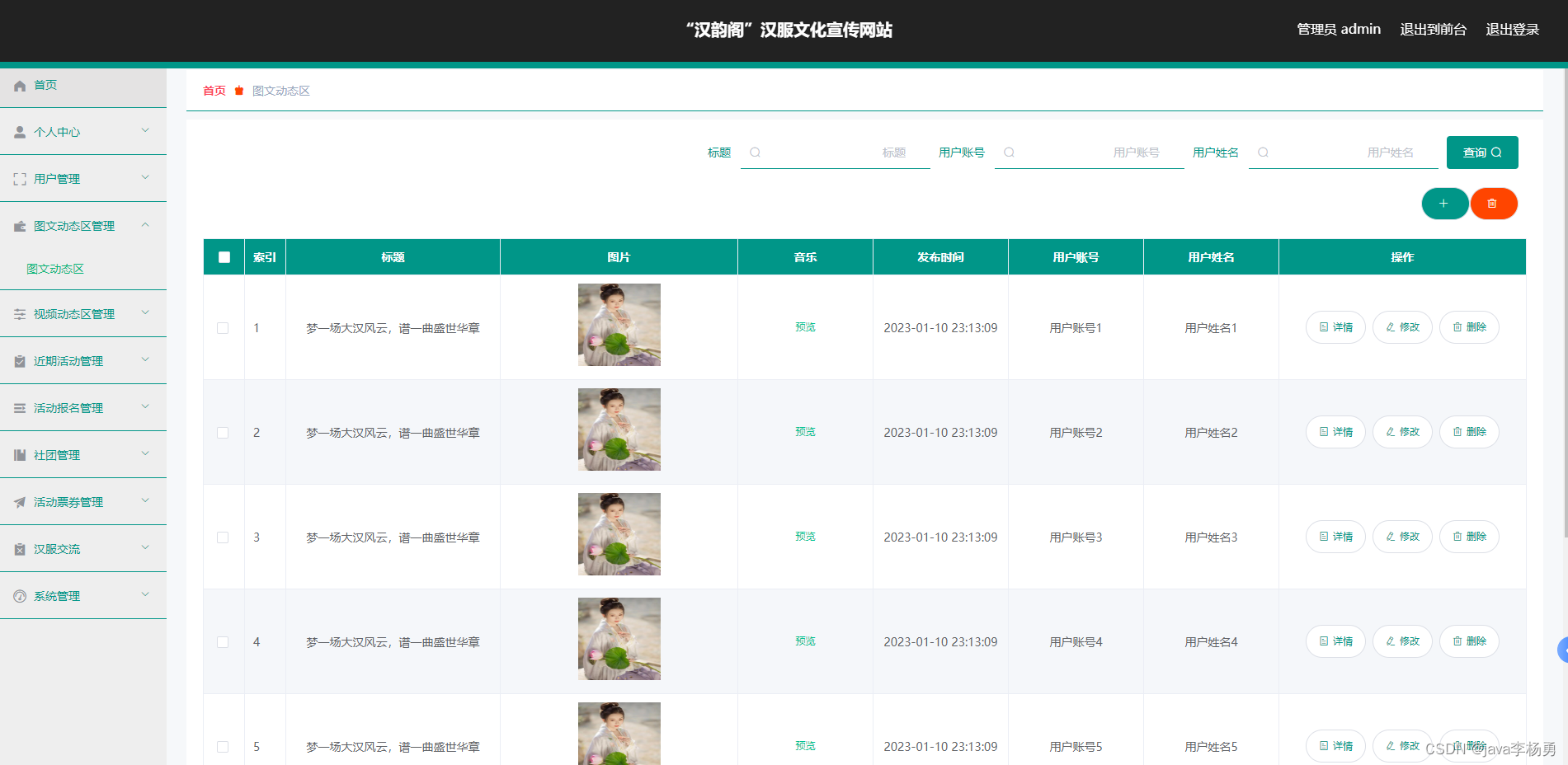The image size is (1568, 765).
Task: Click the home icon in sidebar
Action: tap(20, 86)
